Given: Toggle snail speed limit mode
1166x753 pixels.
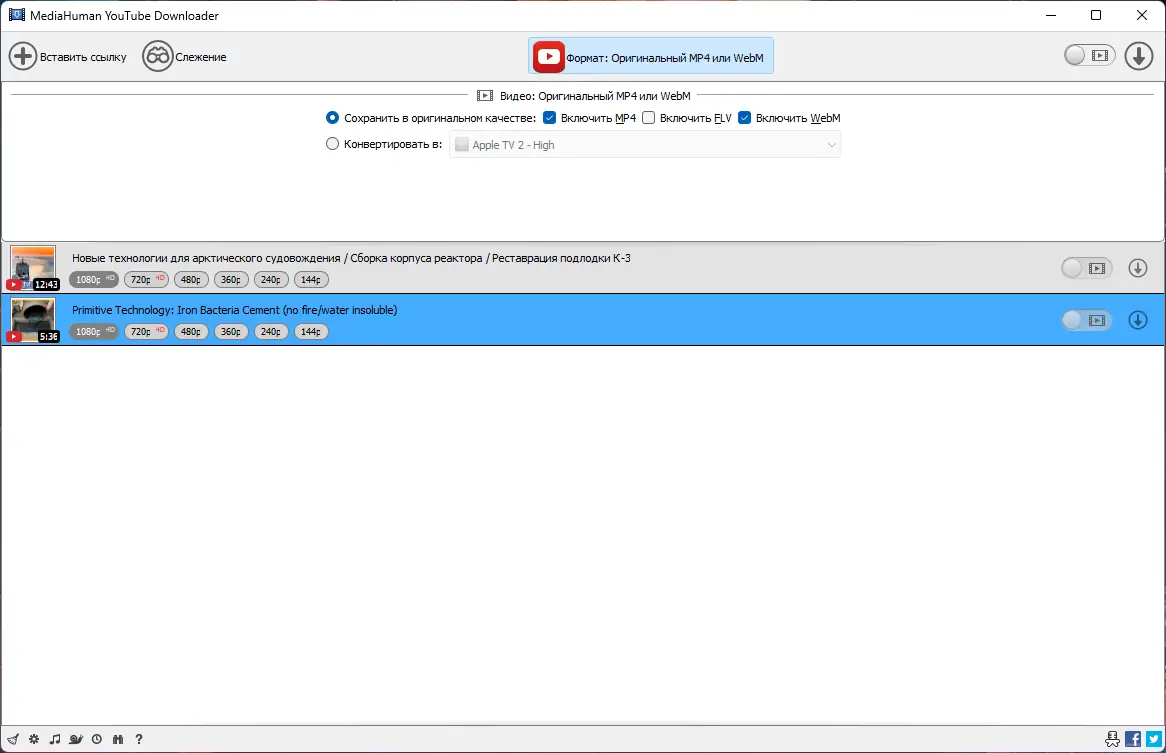Looking at the screenshot, I should (x=76, y=739).
